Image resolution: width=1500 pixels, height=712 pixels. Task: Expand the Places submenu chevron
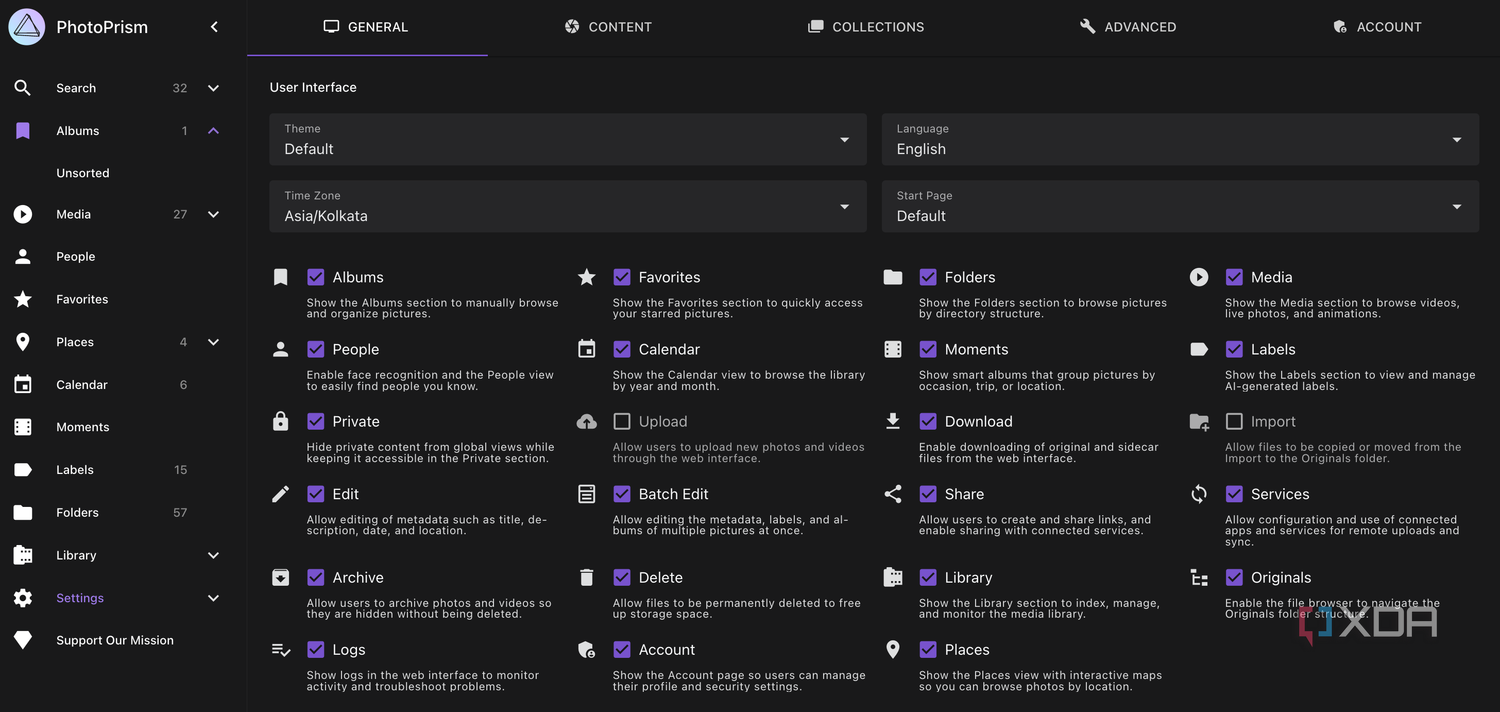(x=213, y=342)
